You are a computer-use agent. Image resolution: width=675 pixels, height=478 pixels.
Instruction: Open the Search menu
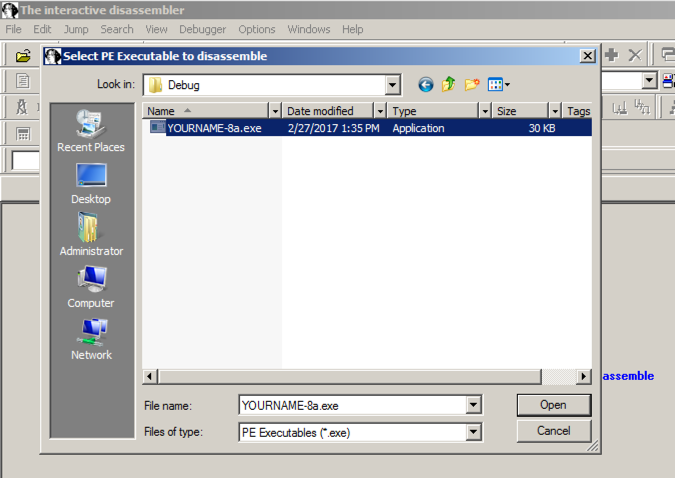[117, 29]
